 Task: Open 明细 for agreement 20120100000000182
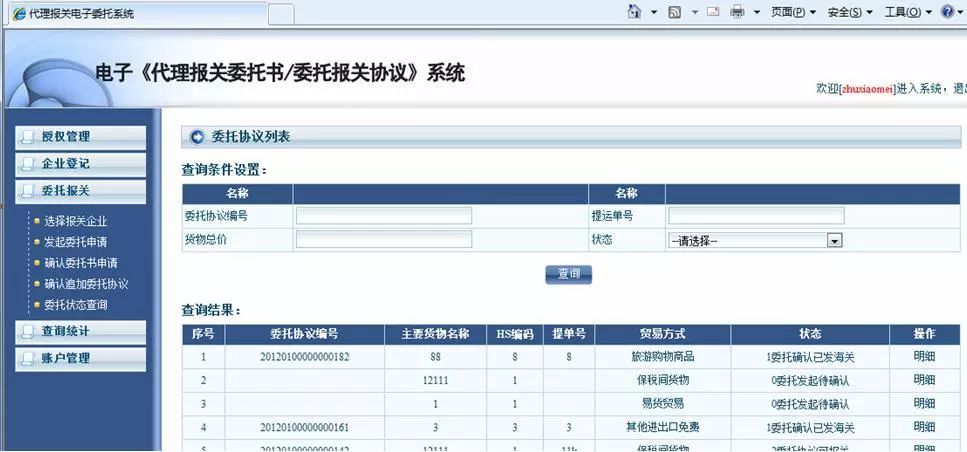tap(924, 356)
